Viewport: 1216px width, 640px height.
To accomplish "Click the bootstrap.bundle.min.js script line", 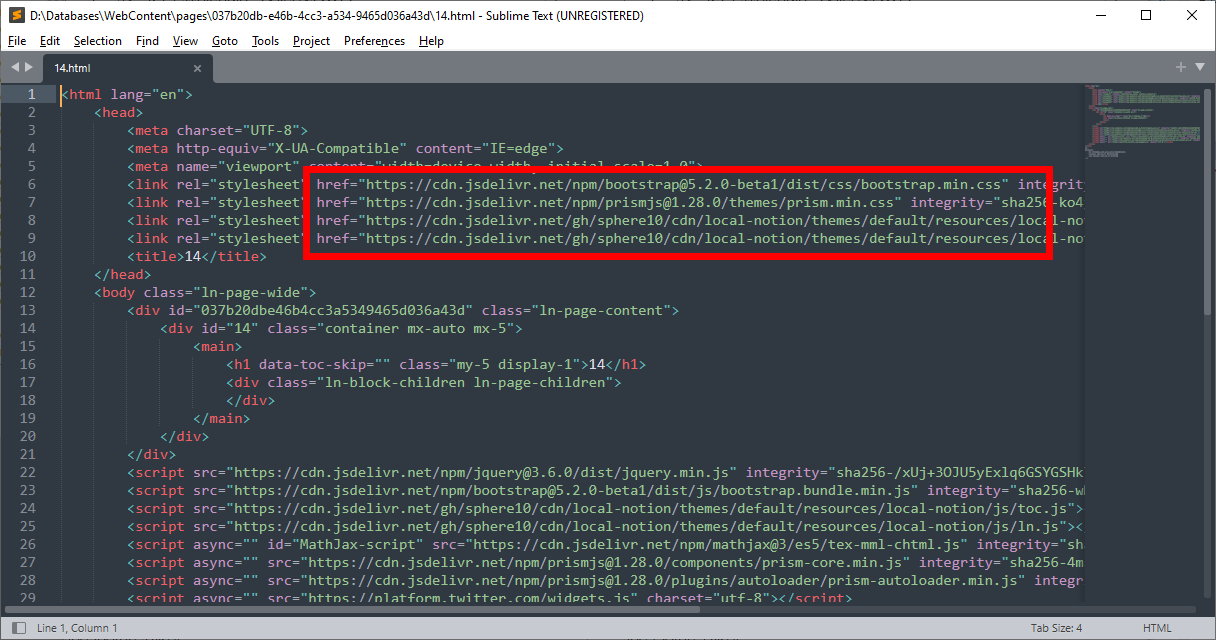I will click(x=605, y=490).
